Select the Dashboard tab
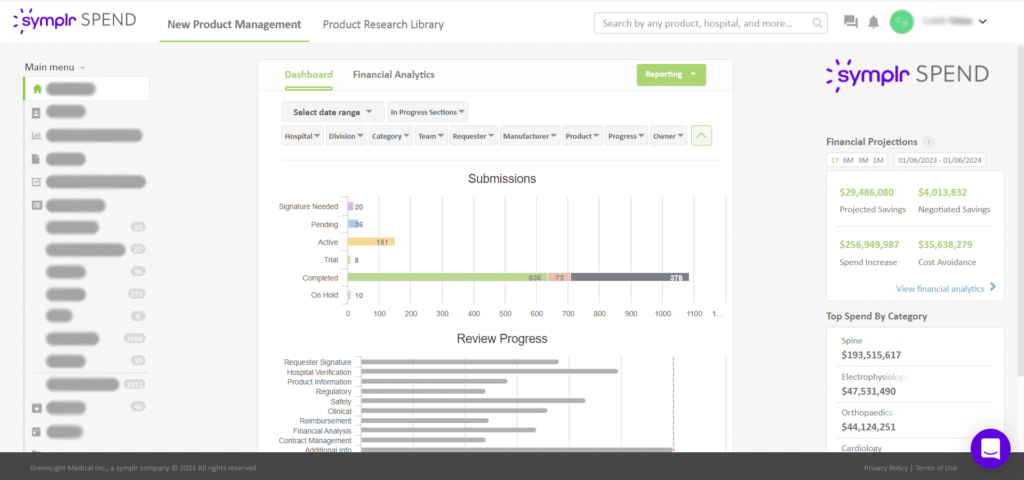This screenshot has width=1024, height=480. [308, 74]
